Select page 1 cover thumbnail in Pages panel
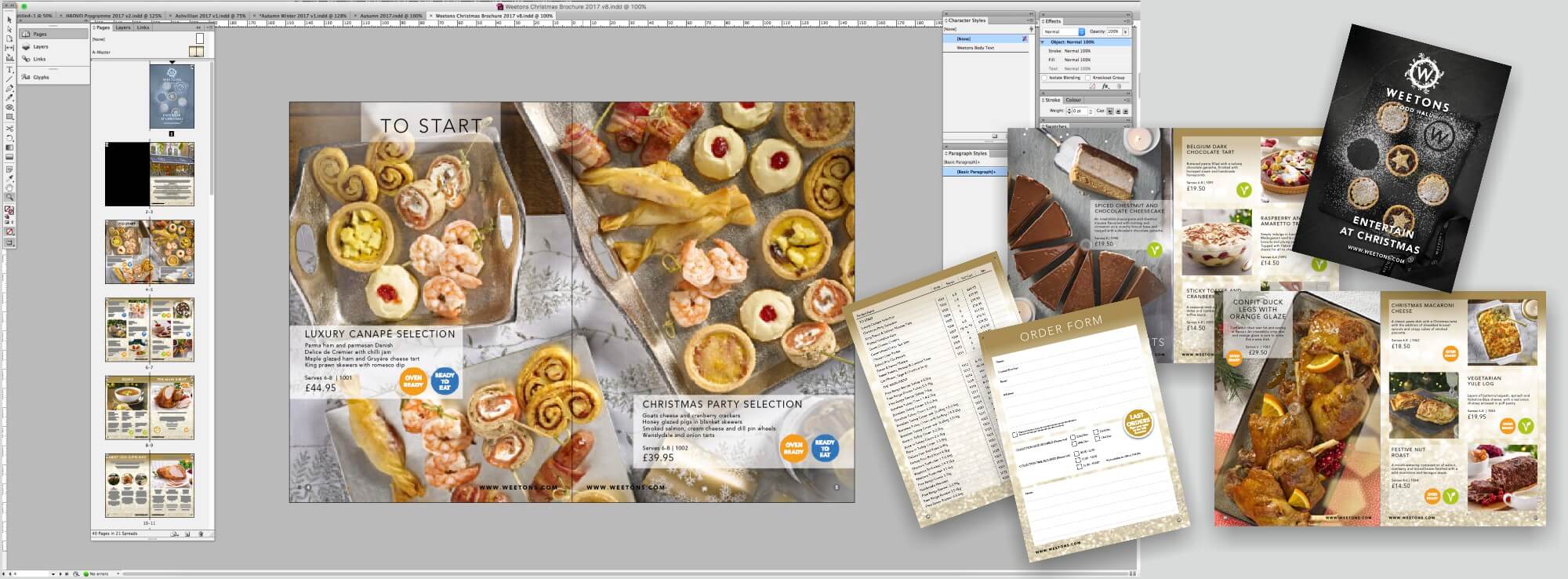This screenshot has height=579, width=1568. click(x=172, y=96)
